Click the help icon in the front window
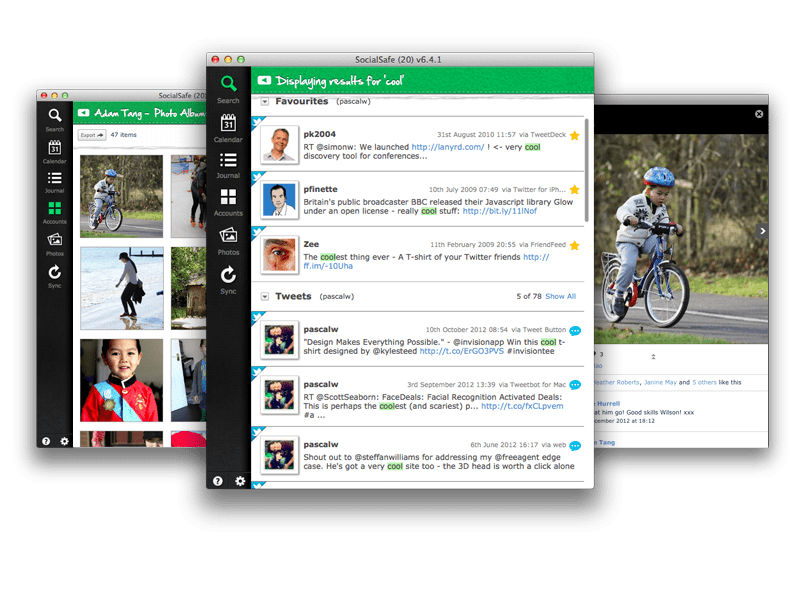Screen dimensions: 800x600 pyautogui.click(x=218, y=481)
